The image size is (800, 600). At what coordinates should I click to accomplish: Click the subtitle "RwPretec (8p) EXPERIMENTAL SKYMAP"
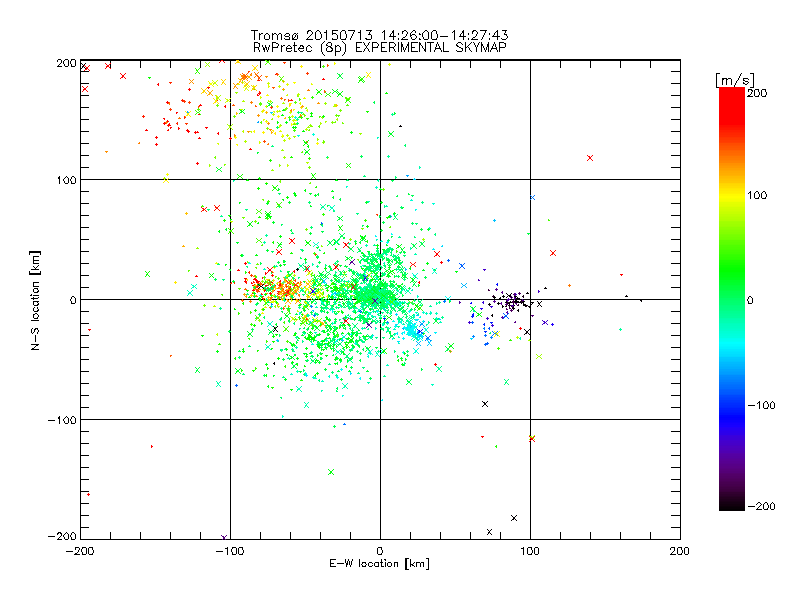pos(380,48)
